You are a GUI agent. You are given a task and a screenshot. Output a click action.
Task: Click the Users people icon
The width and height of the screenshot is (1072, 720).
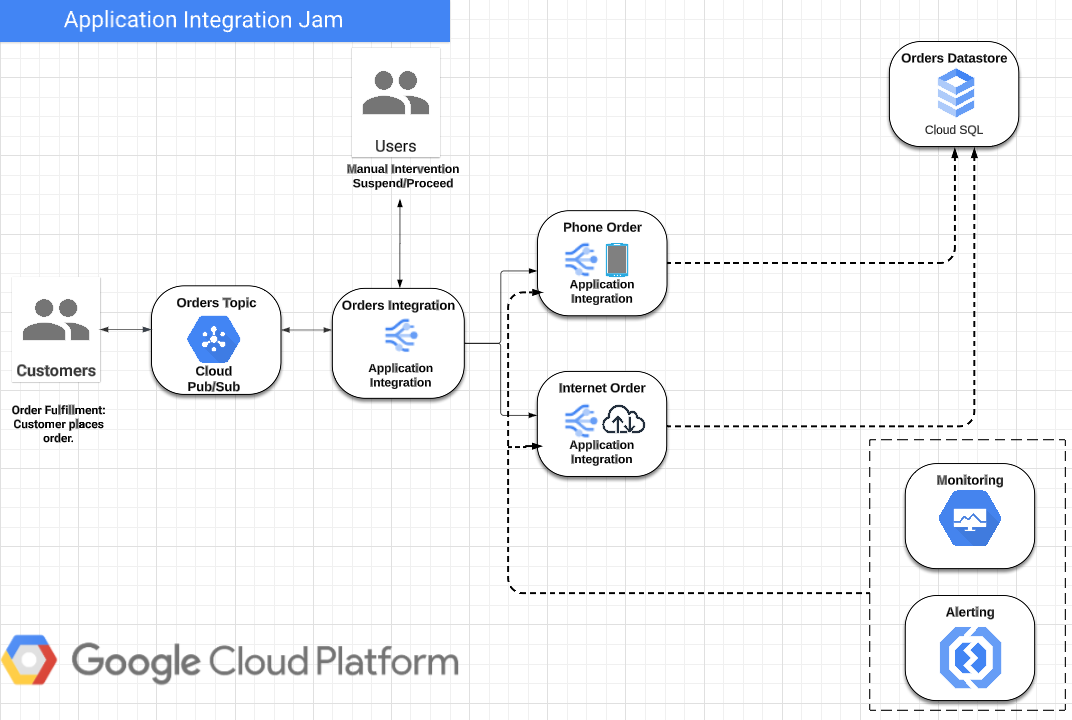(396, 92)
